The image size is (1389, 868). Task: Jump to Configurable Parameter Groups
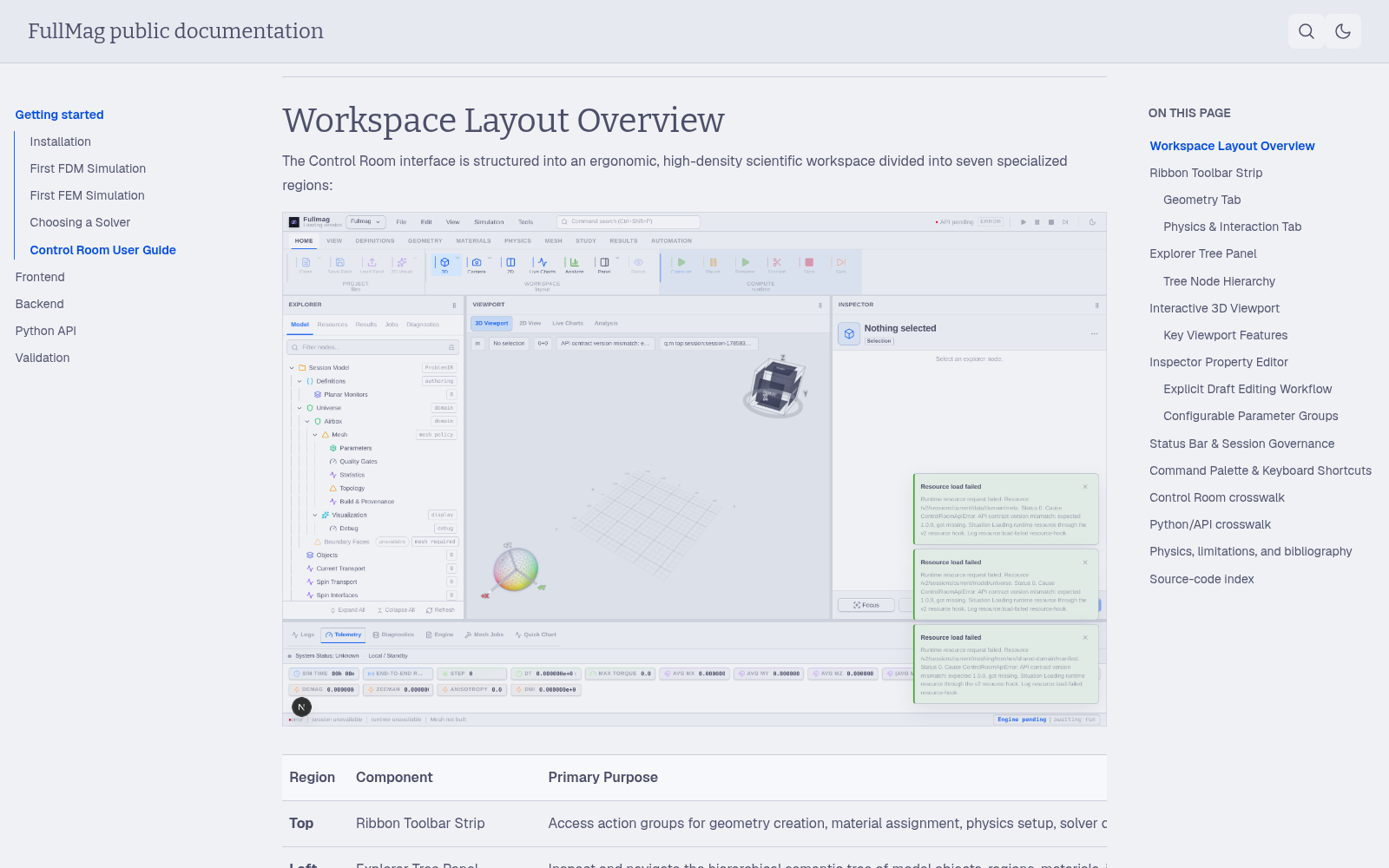1250,416
